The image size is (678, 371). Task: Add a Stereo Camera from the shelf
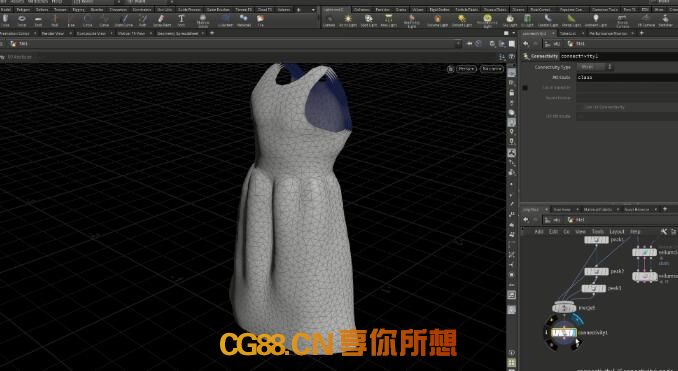coord(623,21)
